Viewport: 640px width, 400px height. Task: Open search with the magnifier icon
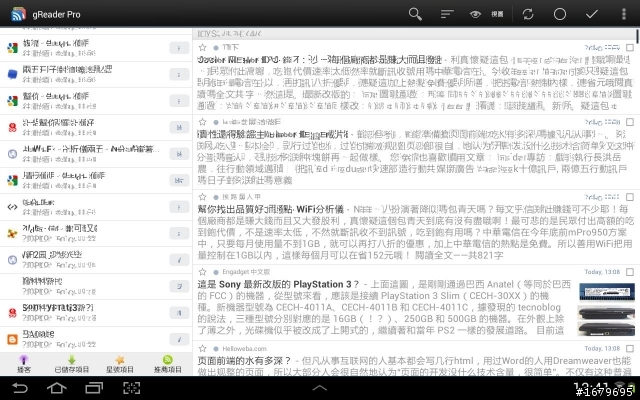415,14
